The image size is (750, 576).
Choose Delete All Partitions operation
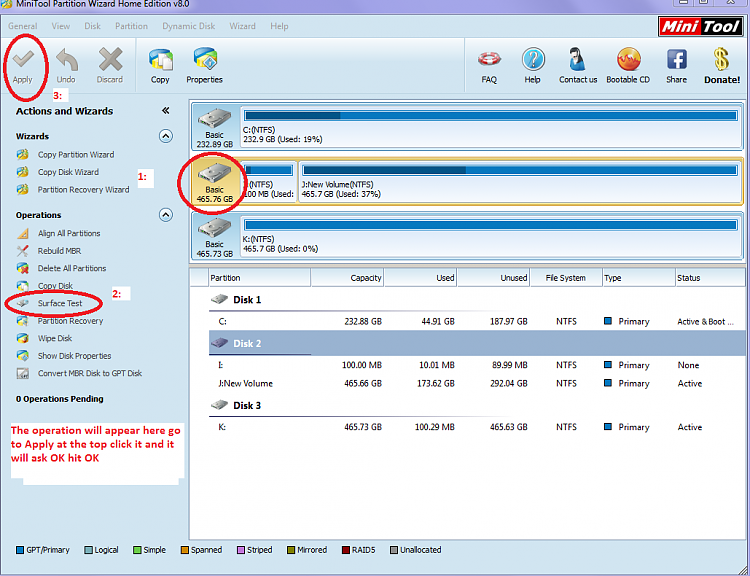tap(72, 268)
